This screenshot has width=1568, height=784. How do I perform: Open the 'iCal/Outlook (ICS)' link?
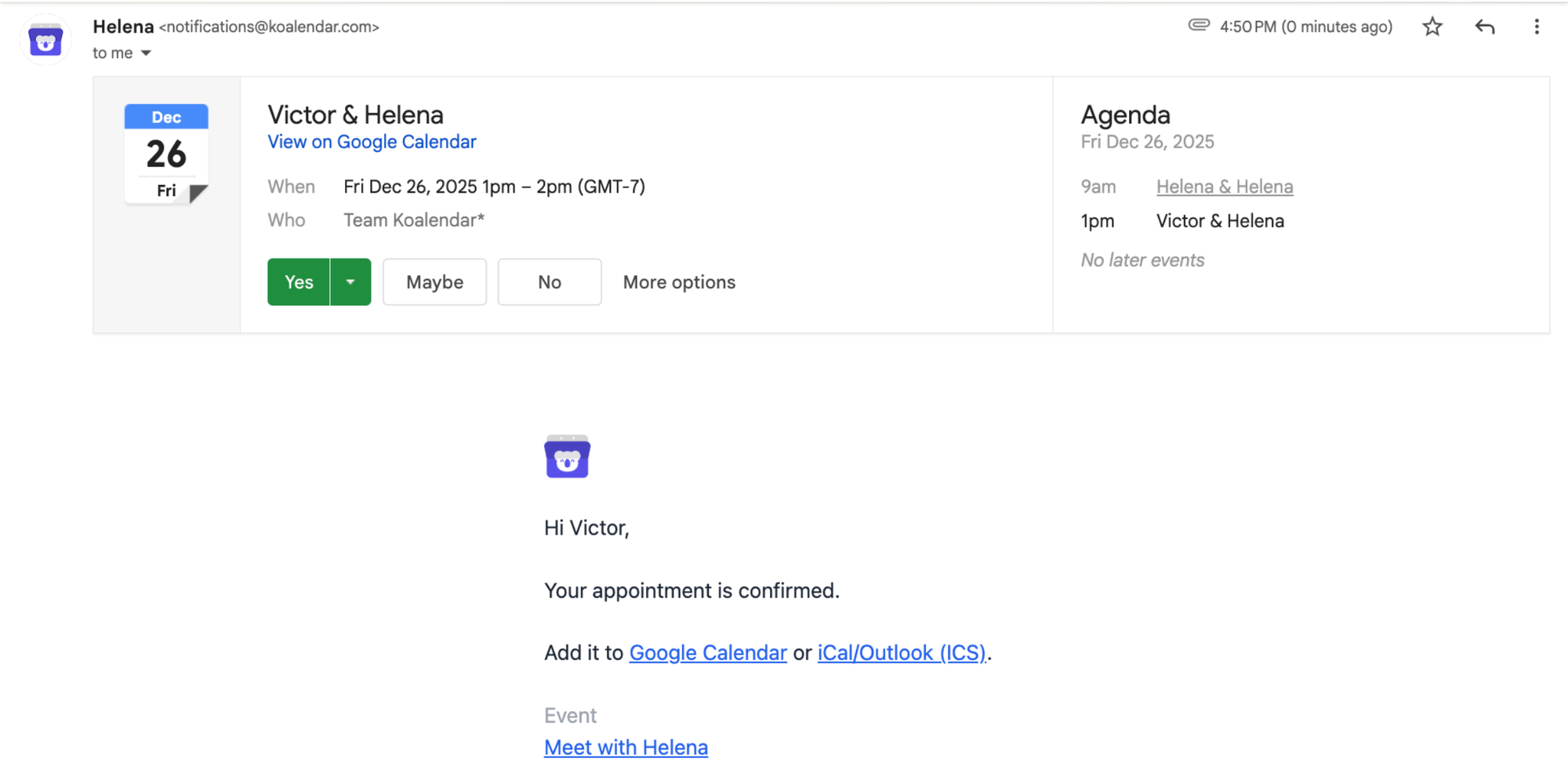[x=902, y=652]
